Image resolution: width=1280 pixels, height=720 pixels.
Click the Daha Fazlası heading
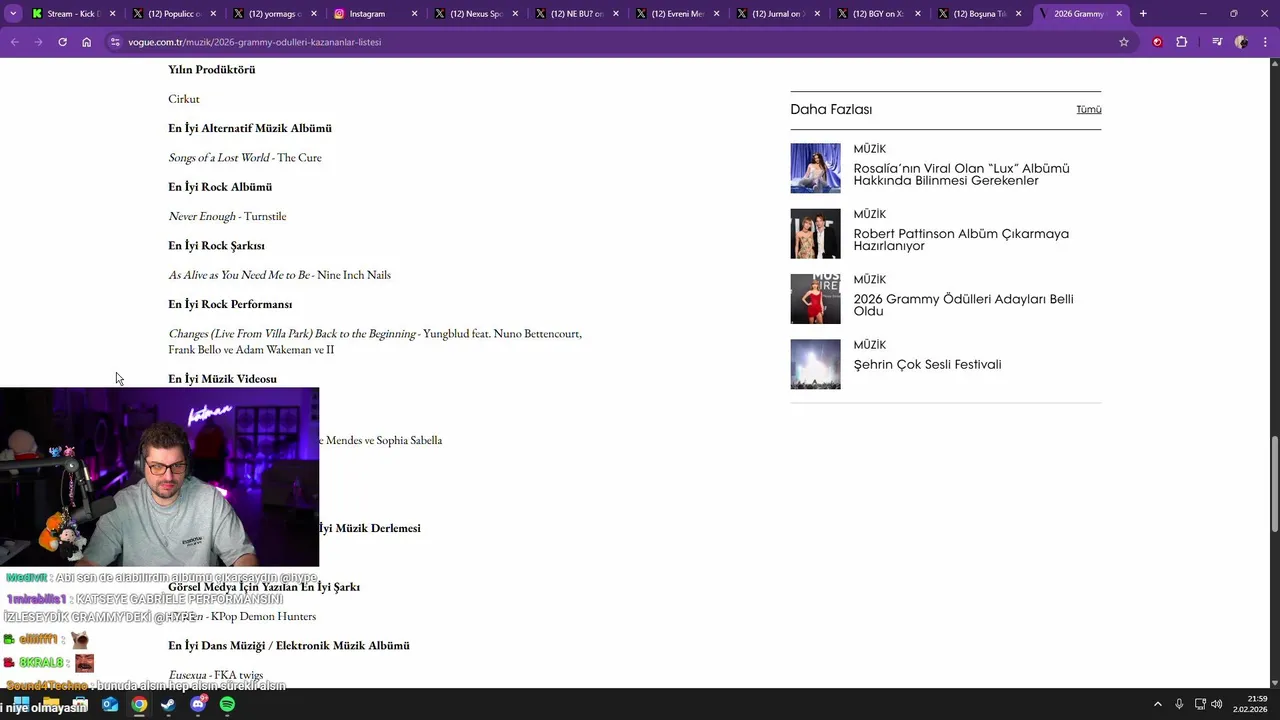click(x=831, y=110)
